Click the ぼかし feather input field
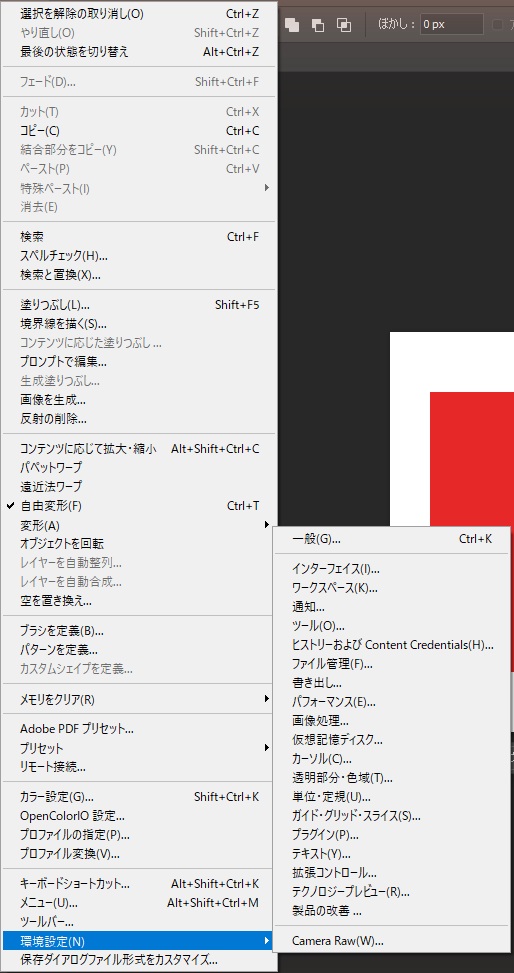The height and width of the screenshot is (973, 514). click(x=451, y=25)
